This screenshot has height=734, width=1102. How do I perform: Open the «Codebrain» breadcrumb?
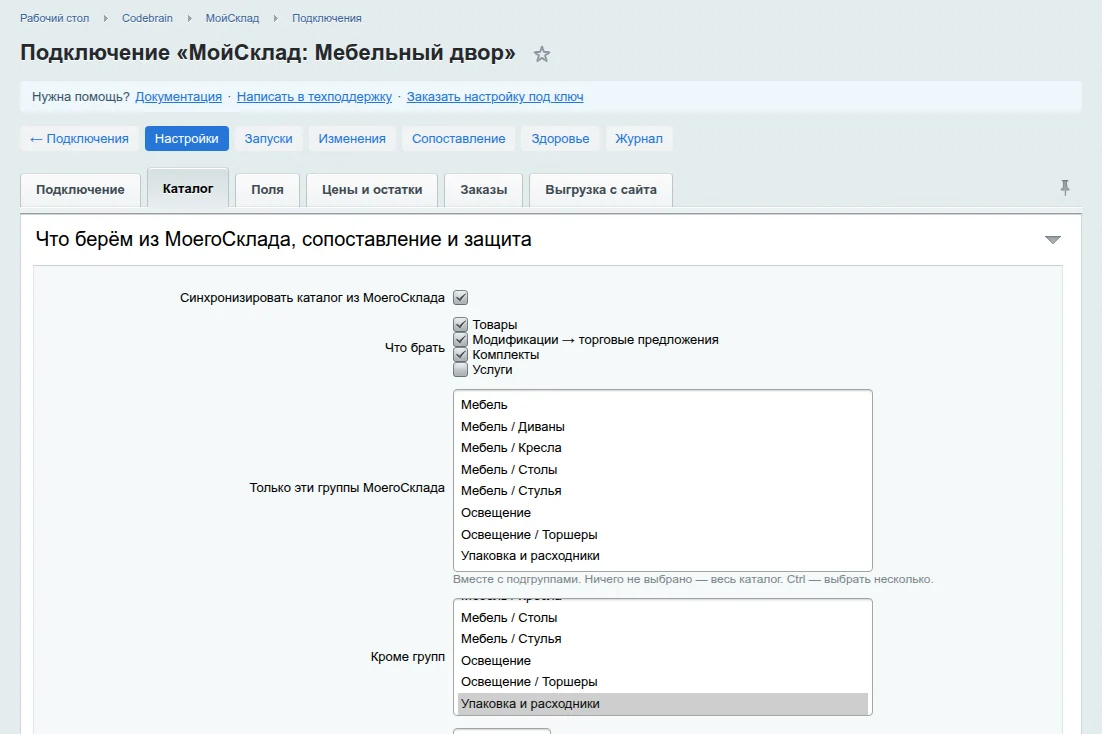pos(147,18)
